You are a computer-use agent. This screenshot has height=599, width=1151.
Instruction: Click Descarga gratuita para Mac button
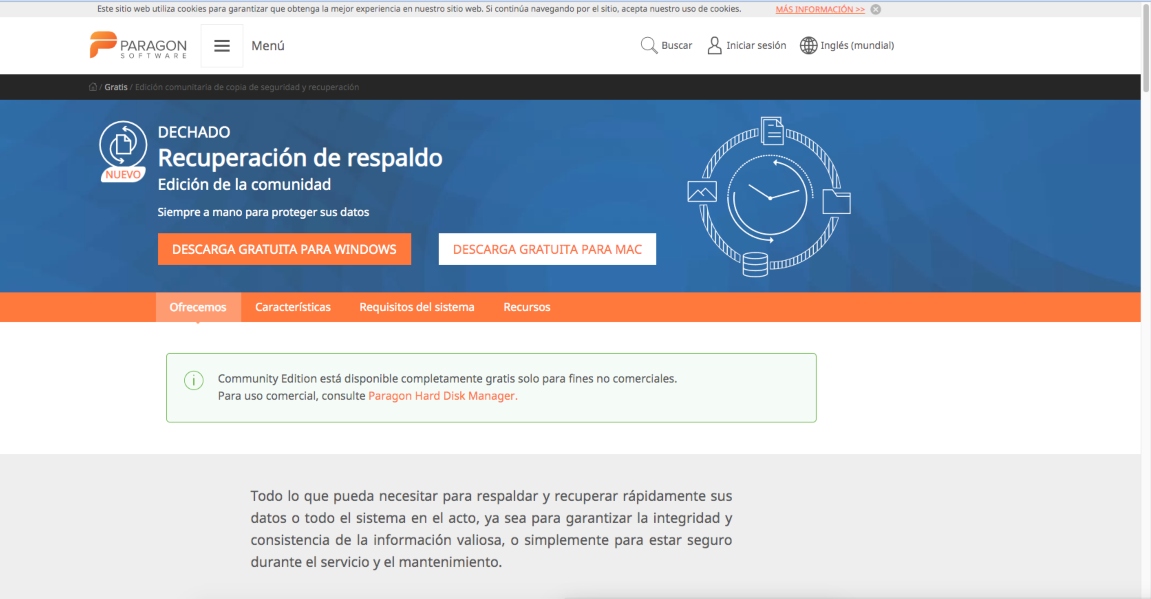pos(547,250)
